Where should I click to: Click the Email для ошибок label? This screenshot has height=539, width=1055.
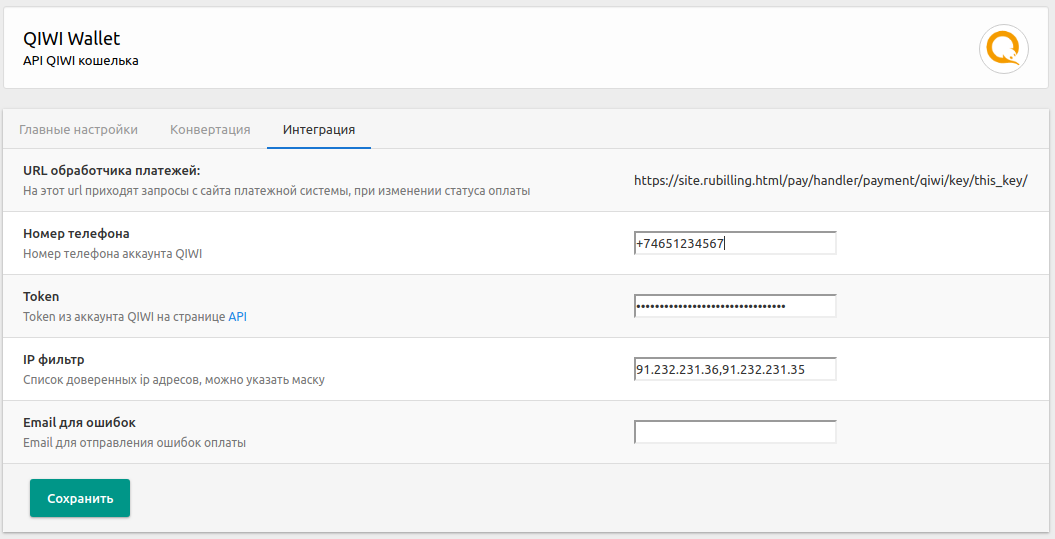pyautogui.click(x=79, y=423)
